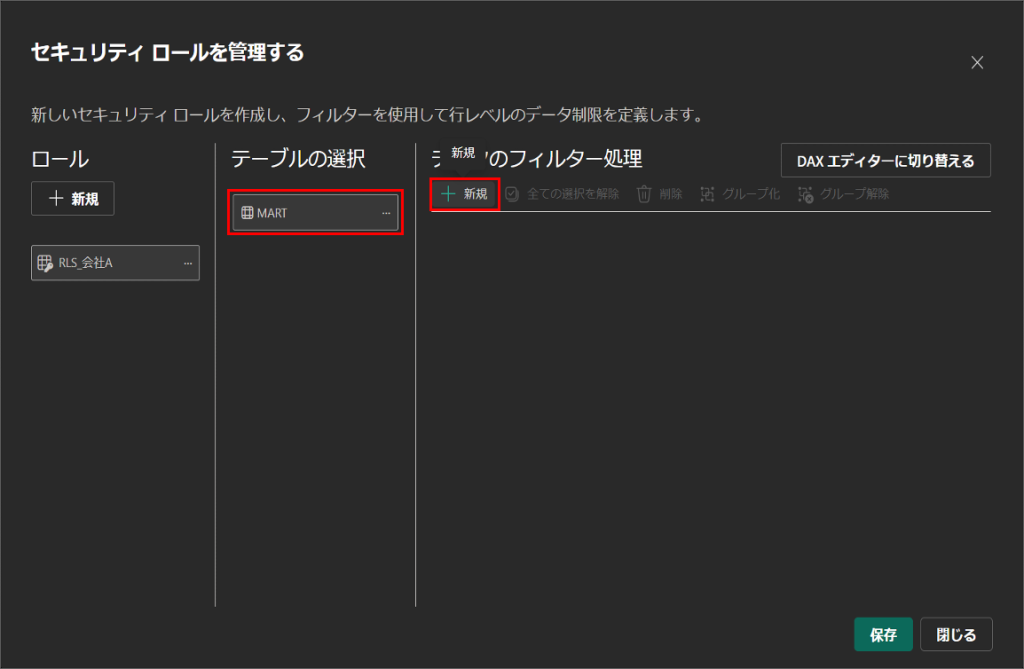Click the グループ化 group icon
This screenshot has width=1024, height=669.
[x=708, y=194]
